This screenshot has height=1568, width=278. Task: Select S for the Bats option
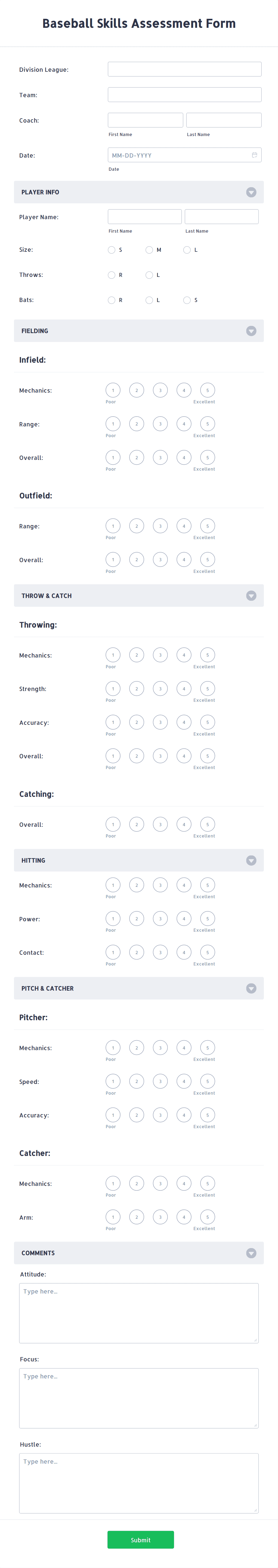click(x=186, y=300)
